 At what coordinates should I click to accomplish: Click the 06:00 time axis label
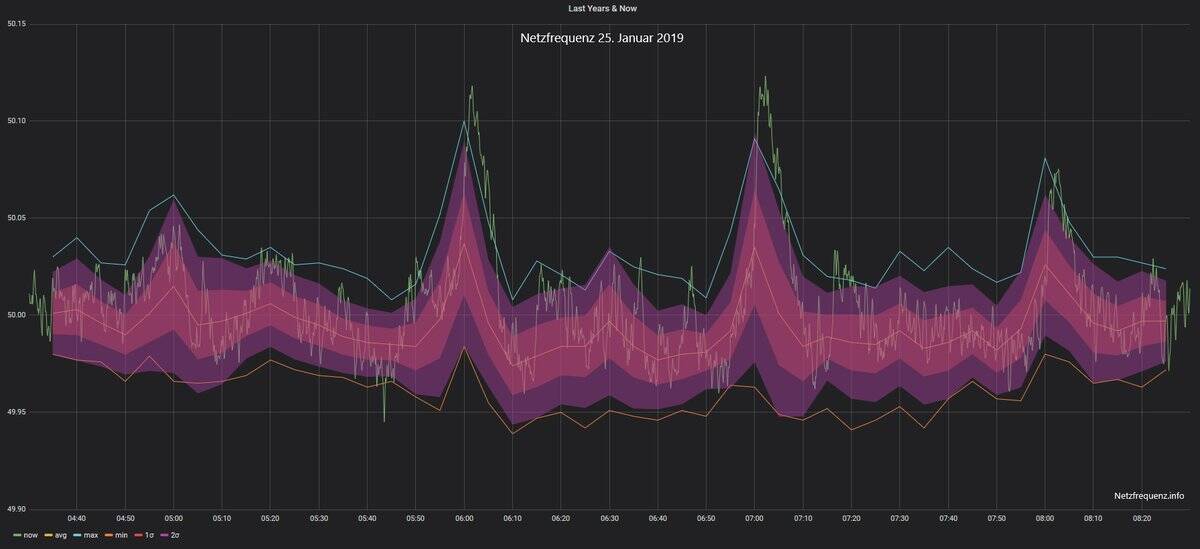coord(464,519)
